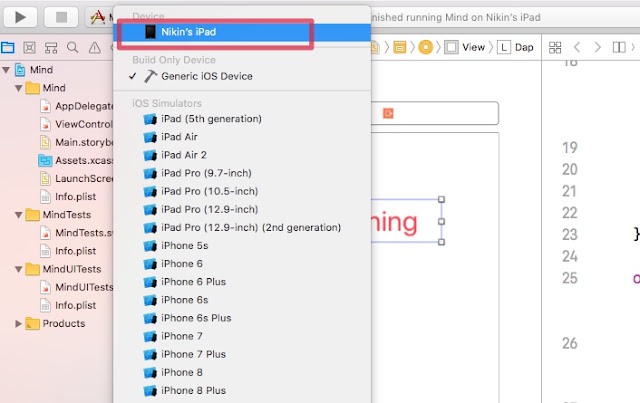The height and width of the screenshot is (403, 640).
Task: Go forward with the right chevron
Action: (x=598, y=47)
